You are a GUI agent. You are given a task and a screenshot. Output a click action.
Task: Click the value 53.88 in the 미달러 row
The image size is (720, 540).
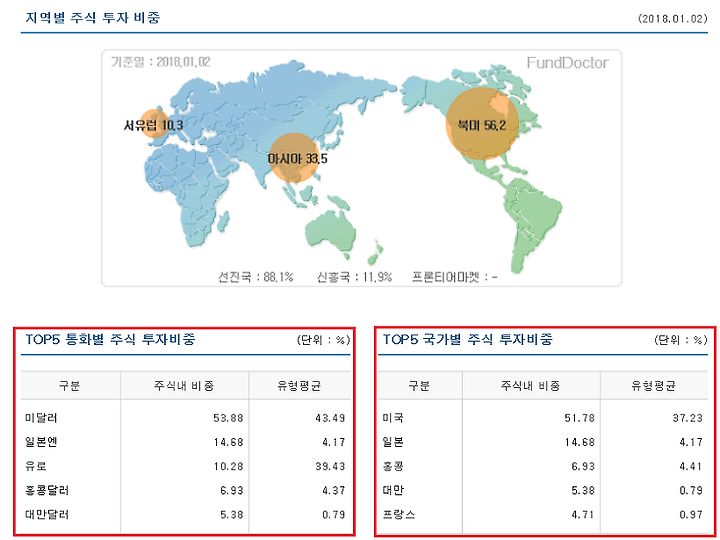[x=228, y=418]
